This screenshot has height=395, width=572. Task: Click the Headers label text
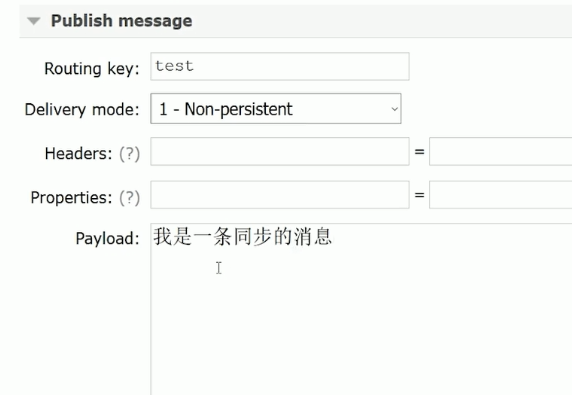78,154
